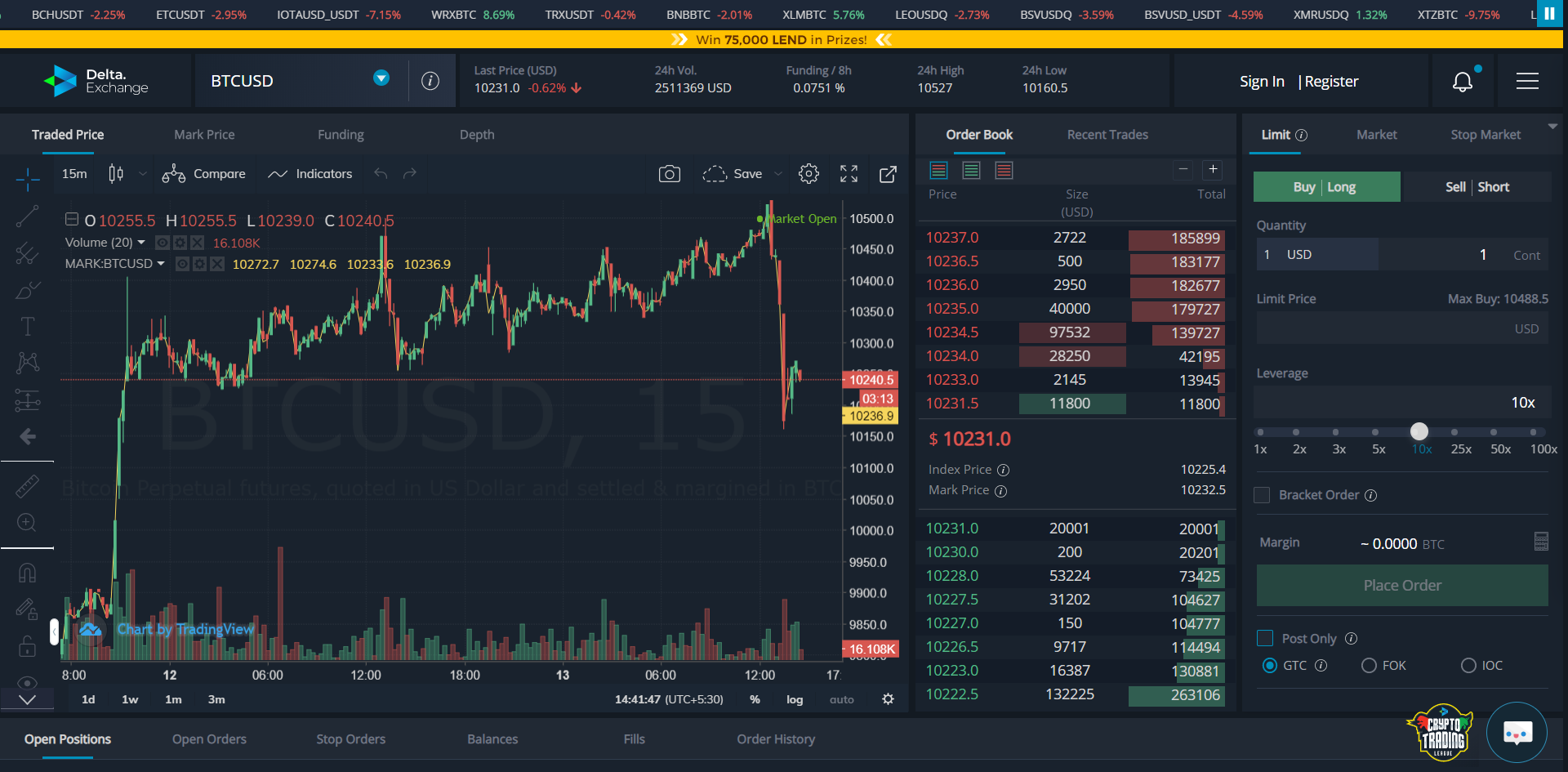Screen dimensions: 1568x772
Task: Expand the BTCUSD contract dropdown
Action: (381, 78)
